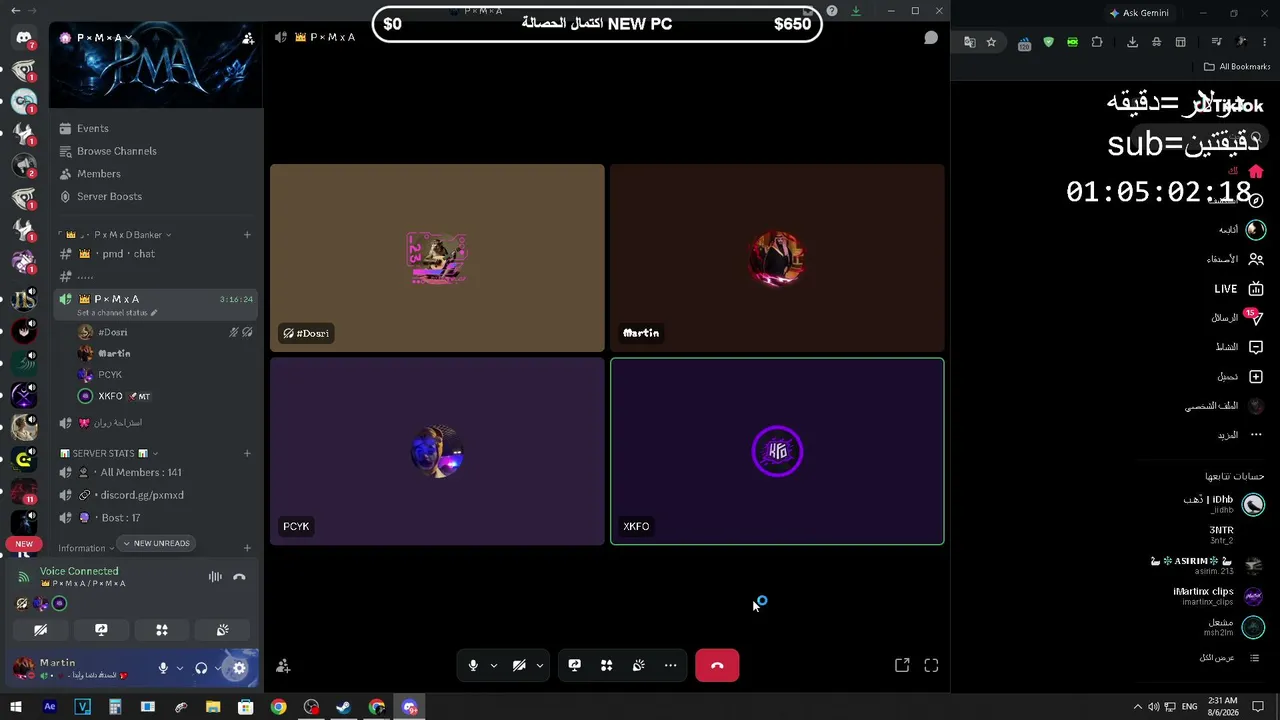The width and height of the screenshot is (1280, 720).
Task: Invite friends to call icon
Action: pyautogui.click(x=283, y=666)
